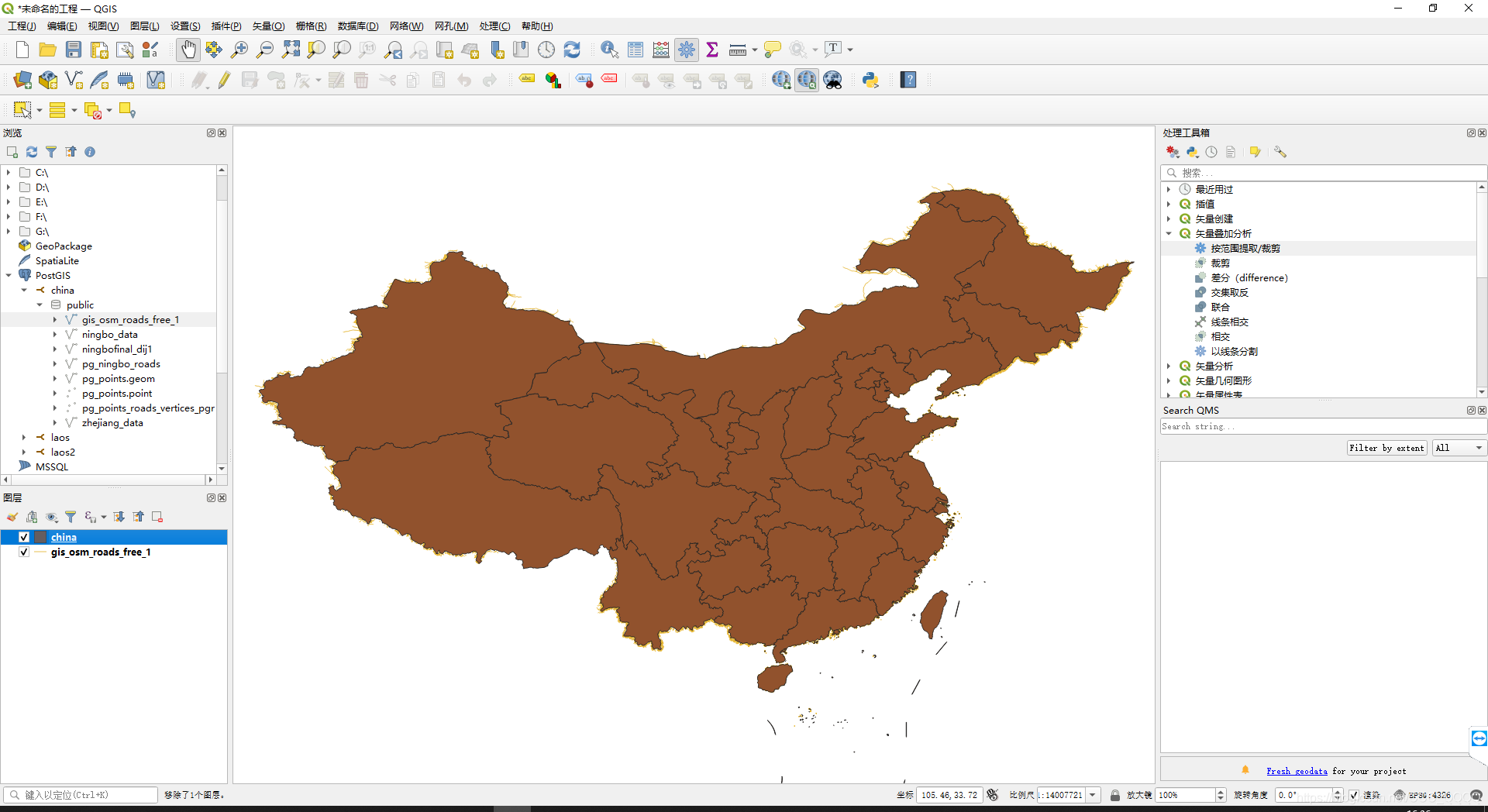The height and width of the screenshot is (812, 1488).
Task: Toggle visibility of gis_osm_roads_free_1 layer
Action: coord(24,552)
